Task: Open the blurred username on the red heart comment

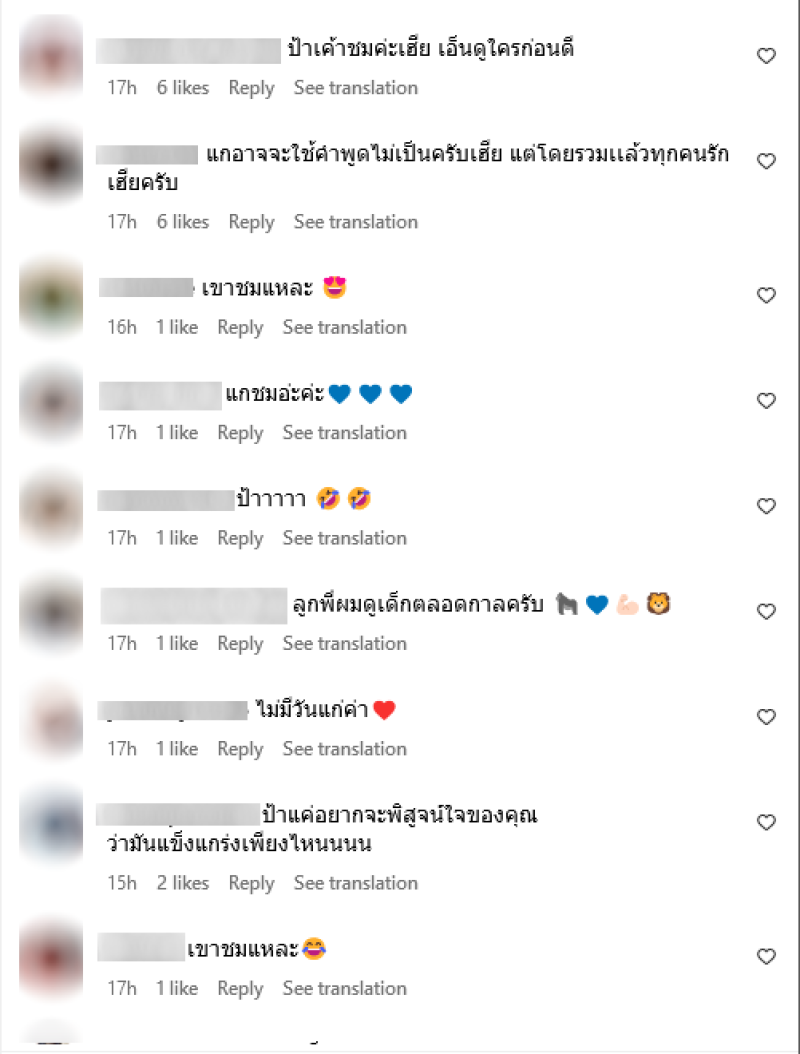Action: 173,711
